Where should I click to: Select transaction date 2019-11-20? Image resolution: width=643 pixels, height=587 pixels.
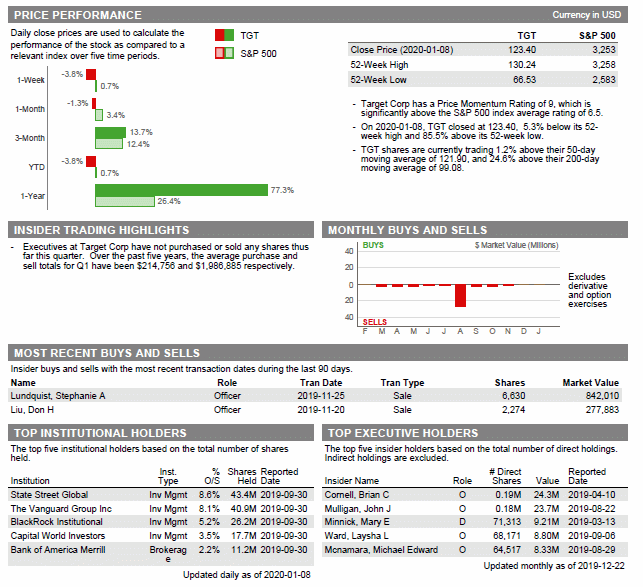[321, 410]
